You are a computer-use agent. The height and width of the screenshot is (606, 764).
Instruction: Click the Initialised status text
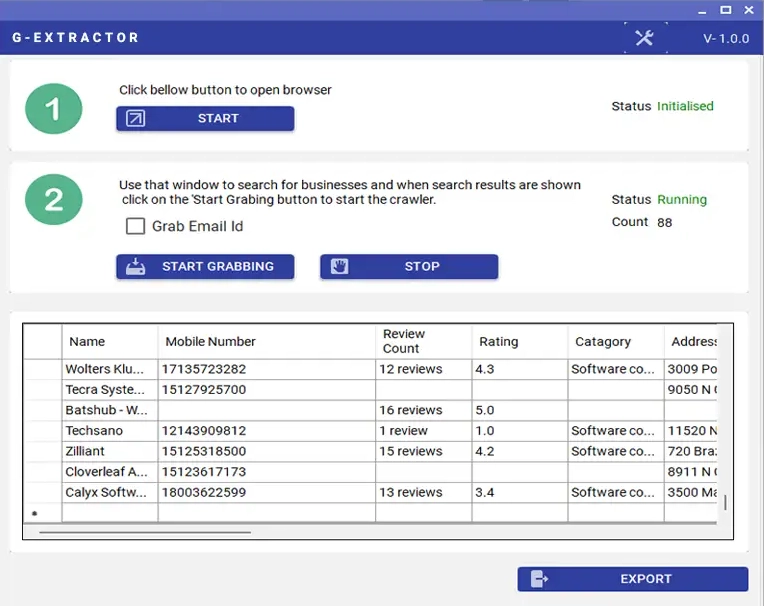pos(685,106)
